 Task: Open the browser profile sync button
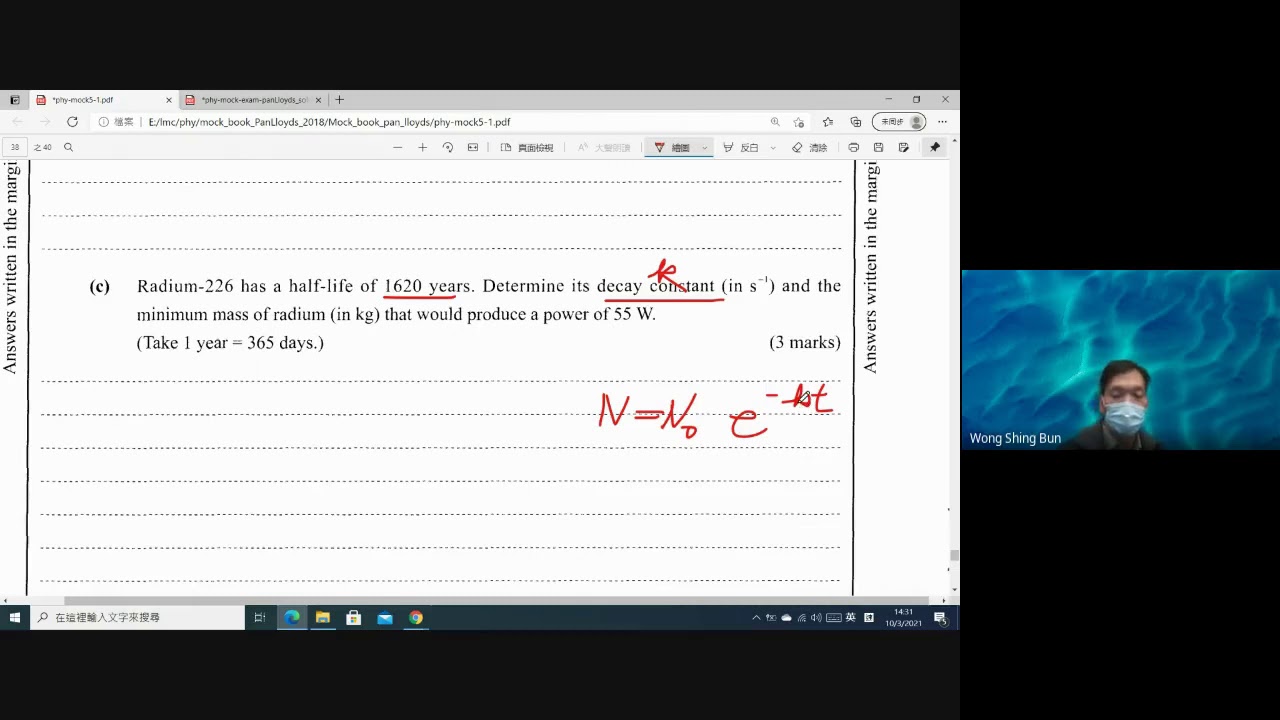899,122
